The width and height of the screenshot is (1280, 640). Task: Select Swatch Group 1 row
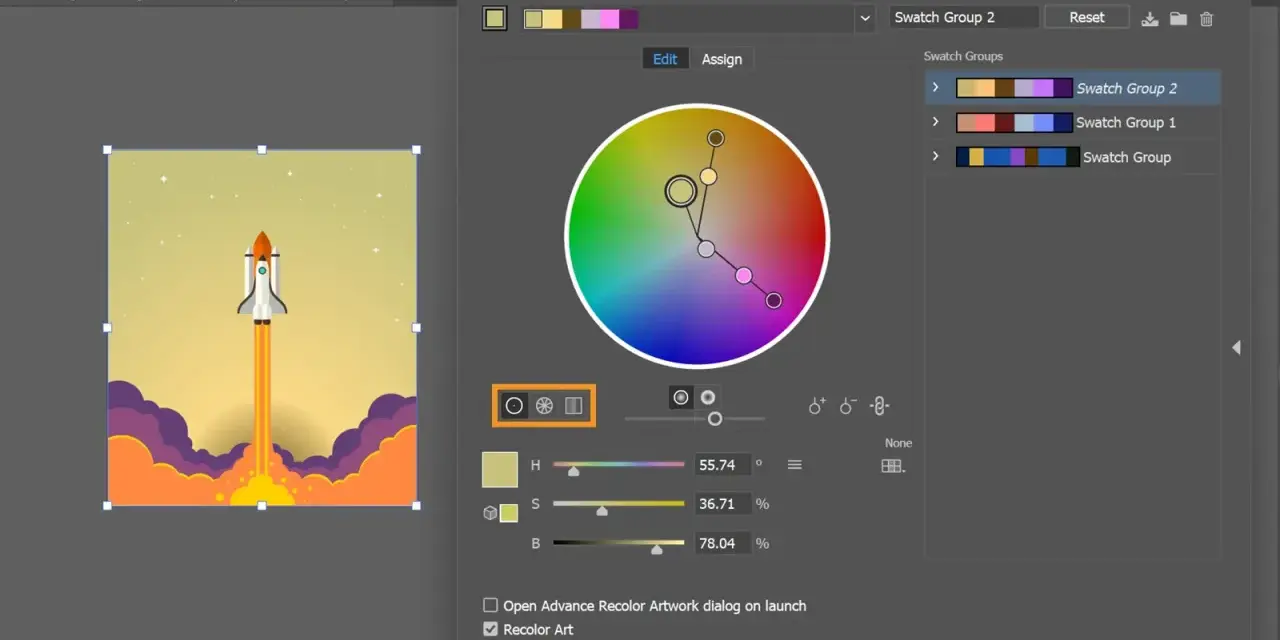click(x=1073, y=122)
